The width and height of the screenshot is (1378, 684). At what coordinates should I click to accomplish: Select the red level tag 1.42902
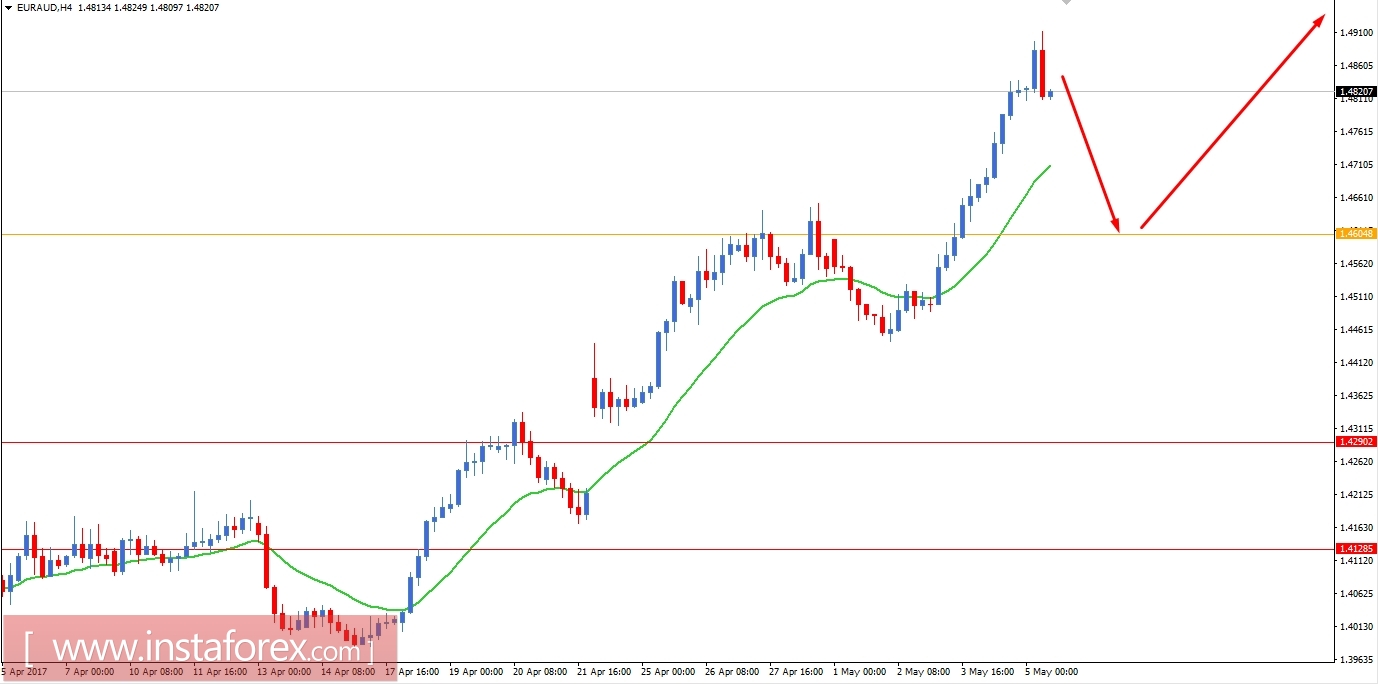(1357, 441)
